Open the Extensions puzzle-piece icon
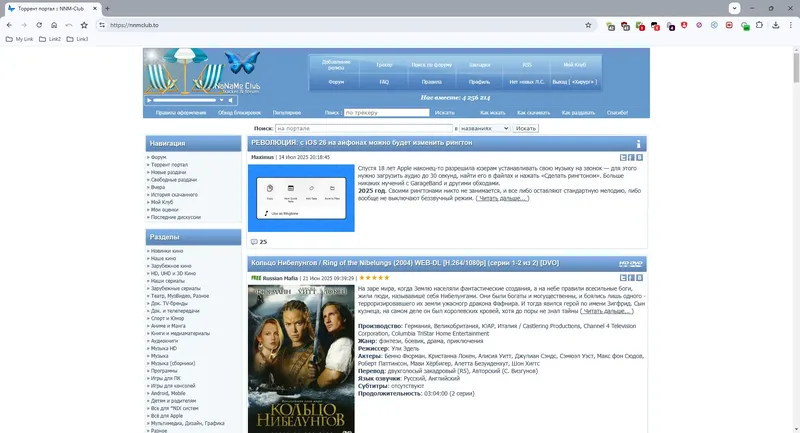The height and width of the screenshot is (433, 800). [759, 25]
